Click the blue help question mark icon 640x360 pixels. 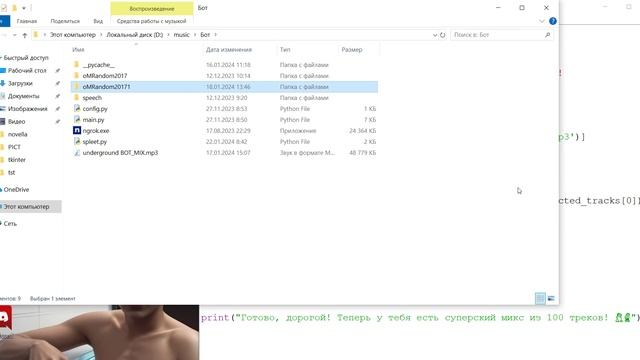(x=553, y=21)
